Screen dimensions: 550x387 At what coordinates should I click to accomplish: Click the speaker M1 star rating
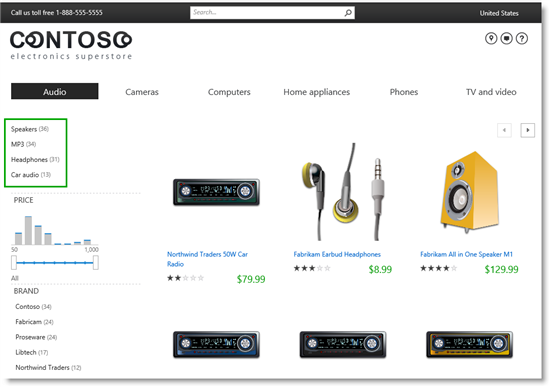point(438,268)
